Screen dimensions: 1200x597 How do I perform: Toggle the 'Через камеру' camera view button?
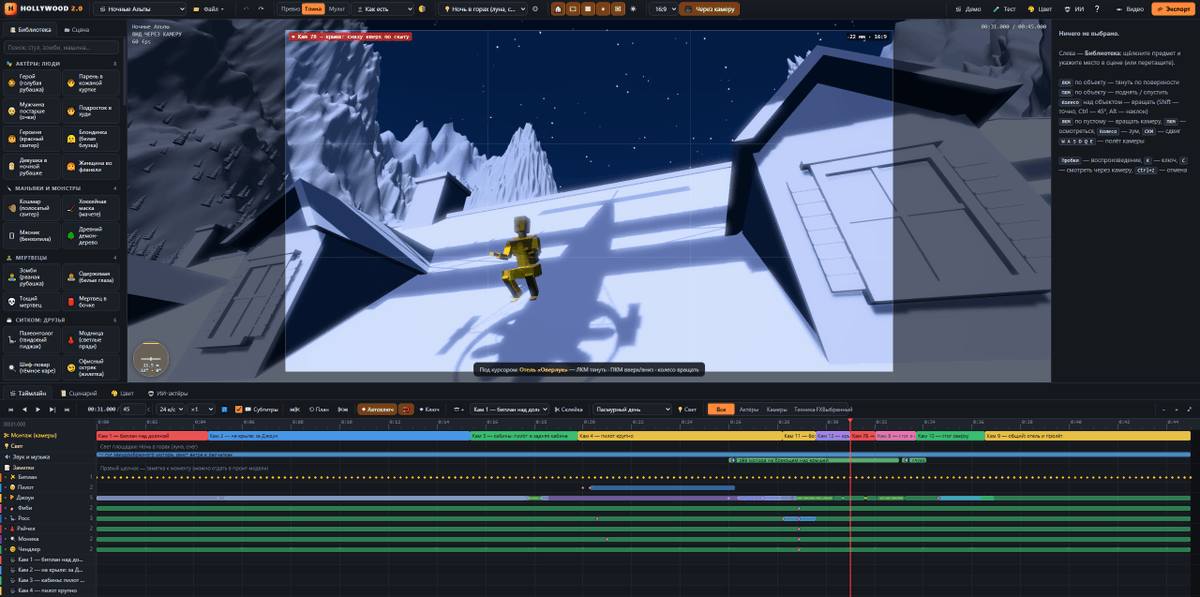pos(710,9)
